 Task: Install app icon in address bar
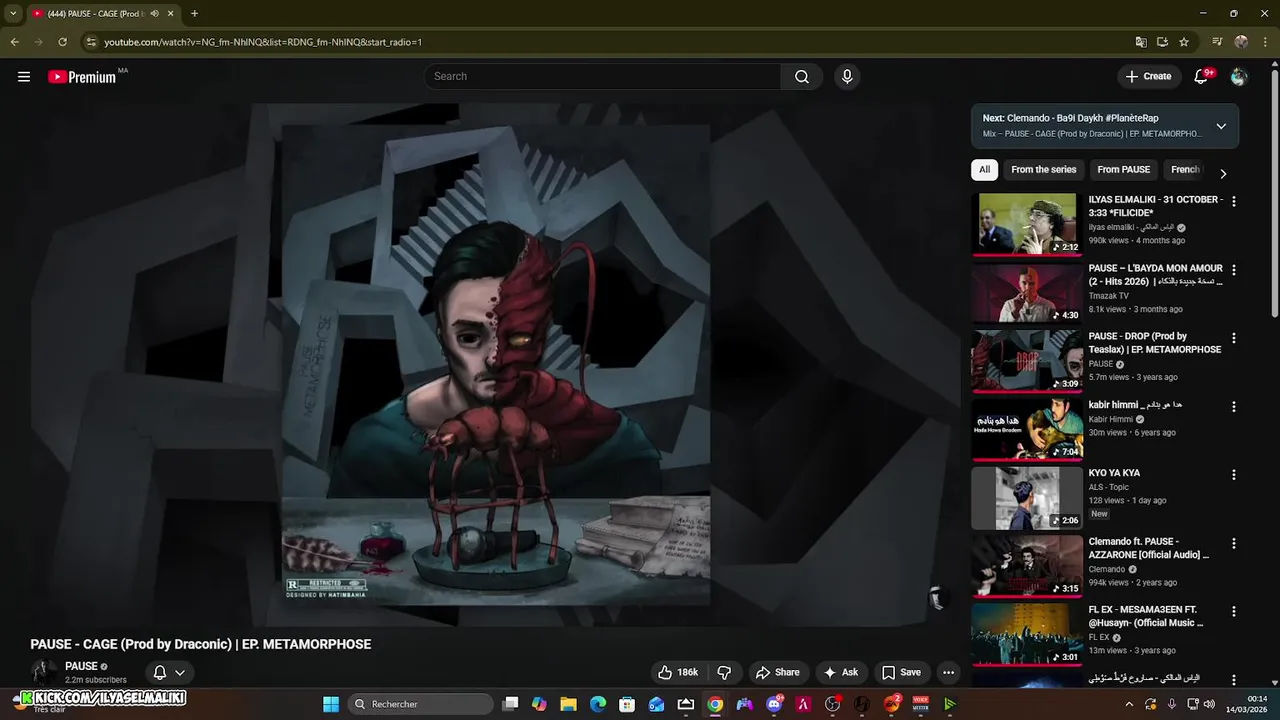click(x=1162, y=42)
